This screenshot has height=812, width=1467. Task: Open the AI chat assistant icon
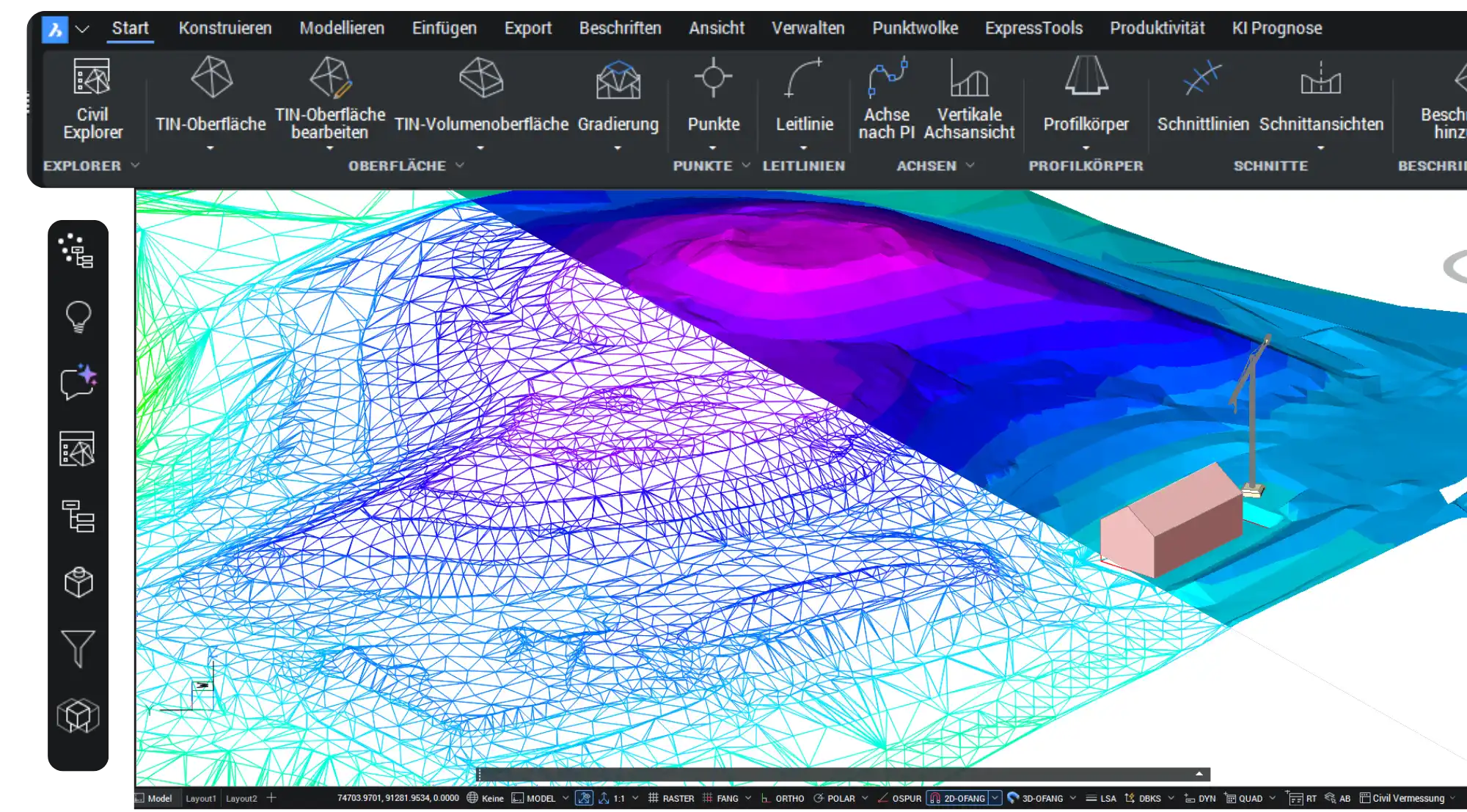point(78,382)
